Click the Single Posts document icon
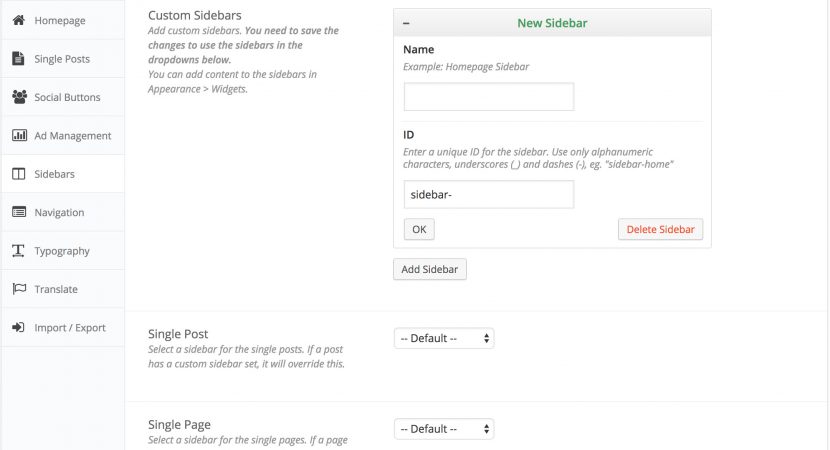This screenshot has width=830, height=450. (18, 58)
